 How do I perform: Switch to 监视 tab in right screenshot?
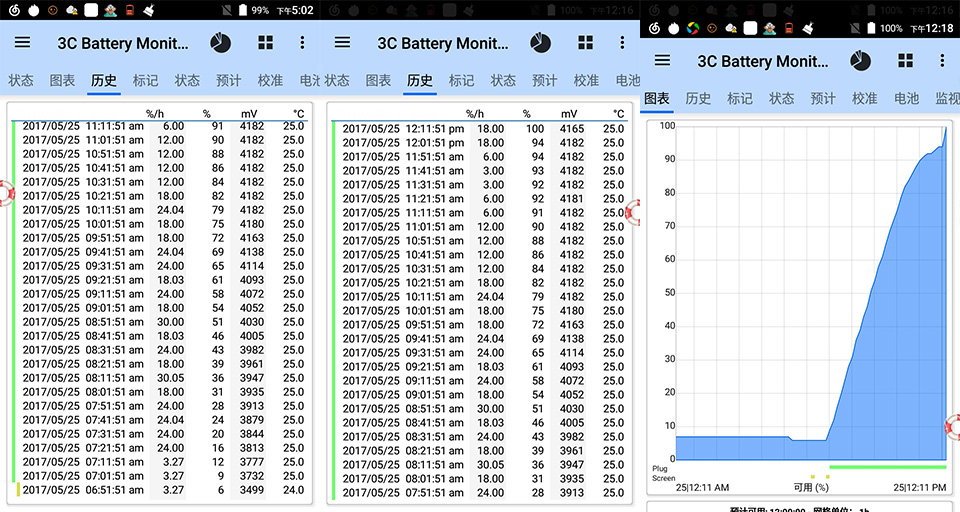click(947, 98)
